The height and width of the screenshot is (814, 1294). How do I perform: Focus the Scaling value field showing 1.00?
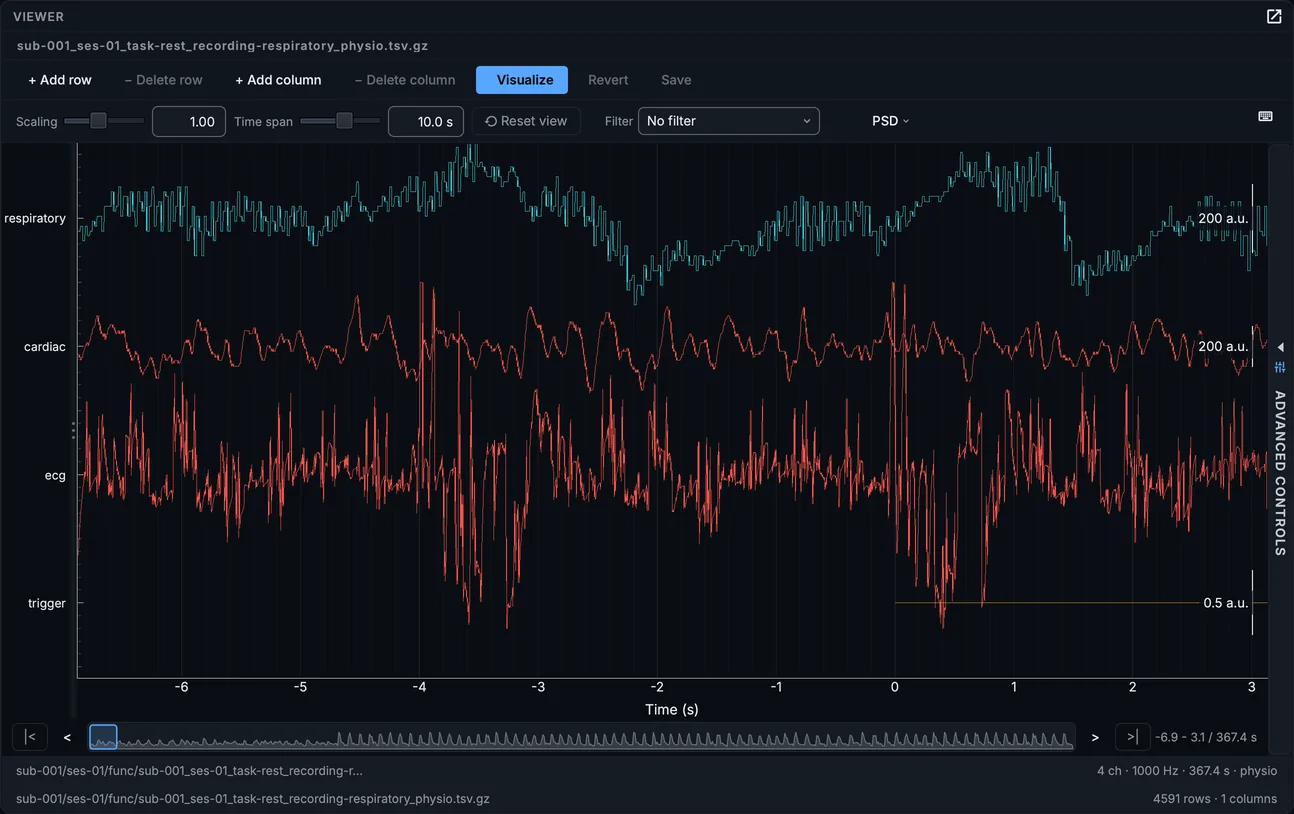(189, 121)
